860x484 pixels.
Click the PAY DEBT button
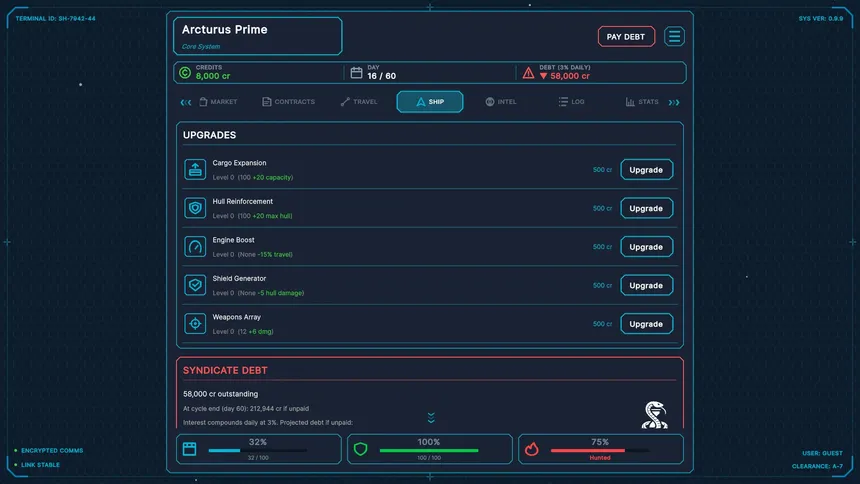point(626,37)
